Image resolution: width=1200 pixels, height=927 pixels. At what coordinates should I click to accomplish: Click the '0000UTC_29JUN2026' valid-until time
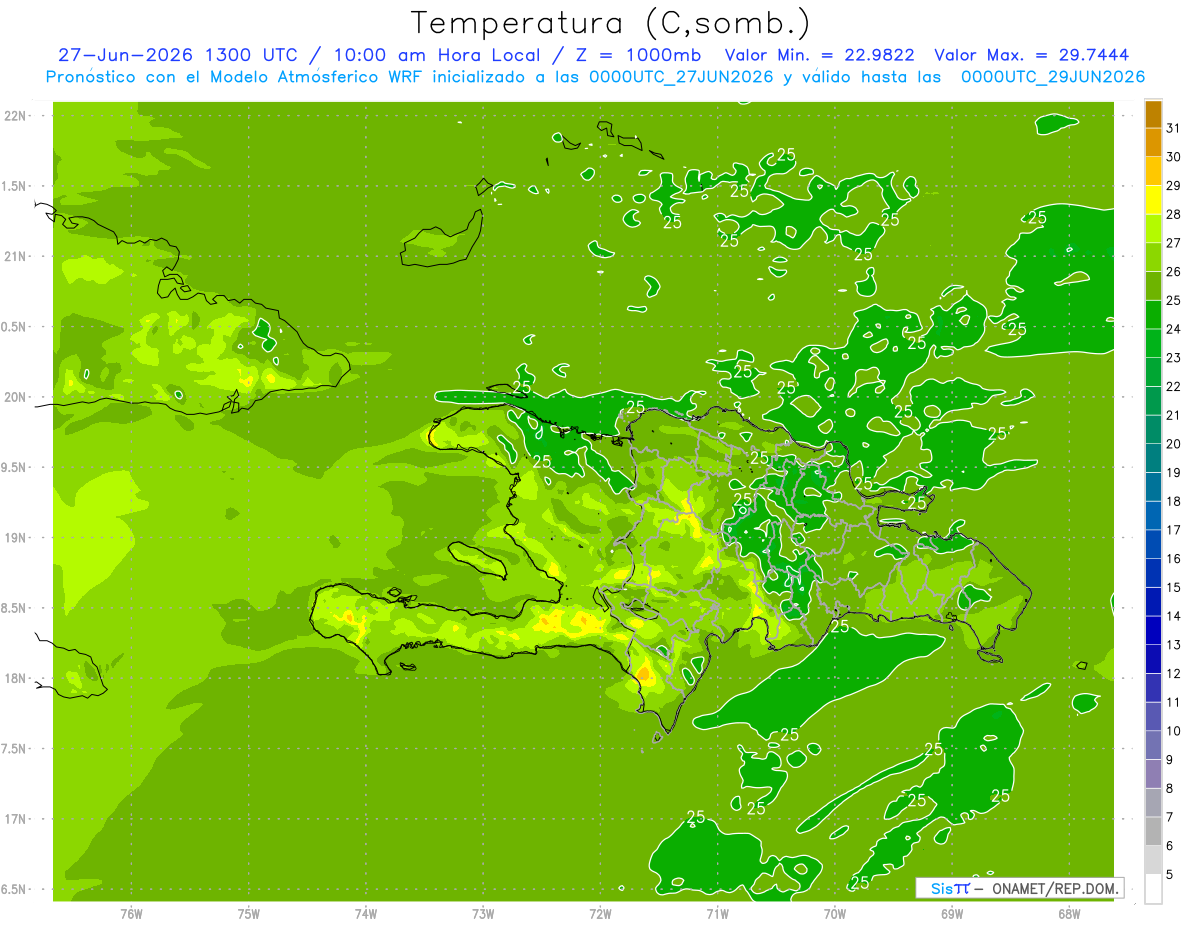(x=1053, y=77)
